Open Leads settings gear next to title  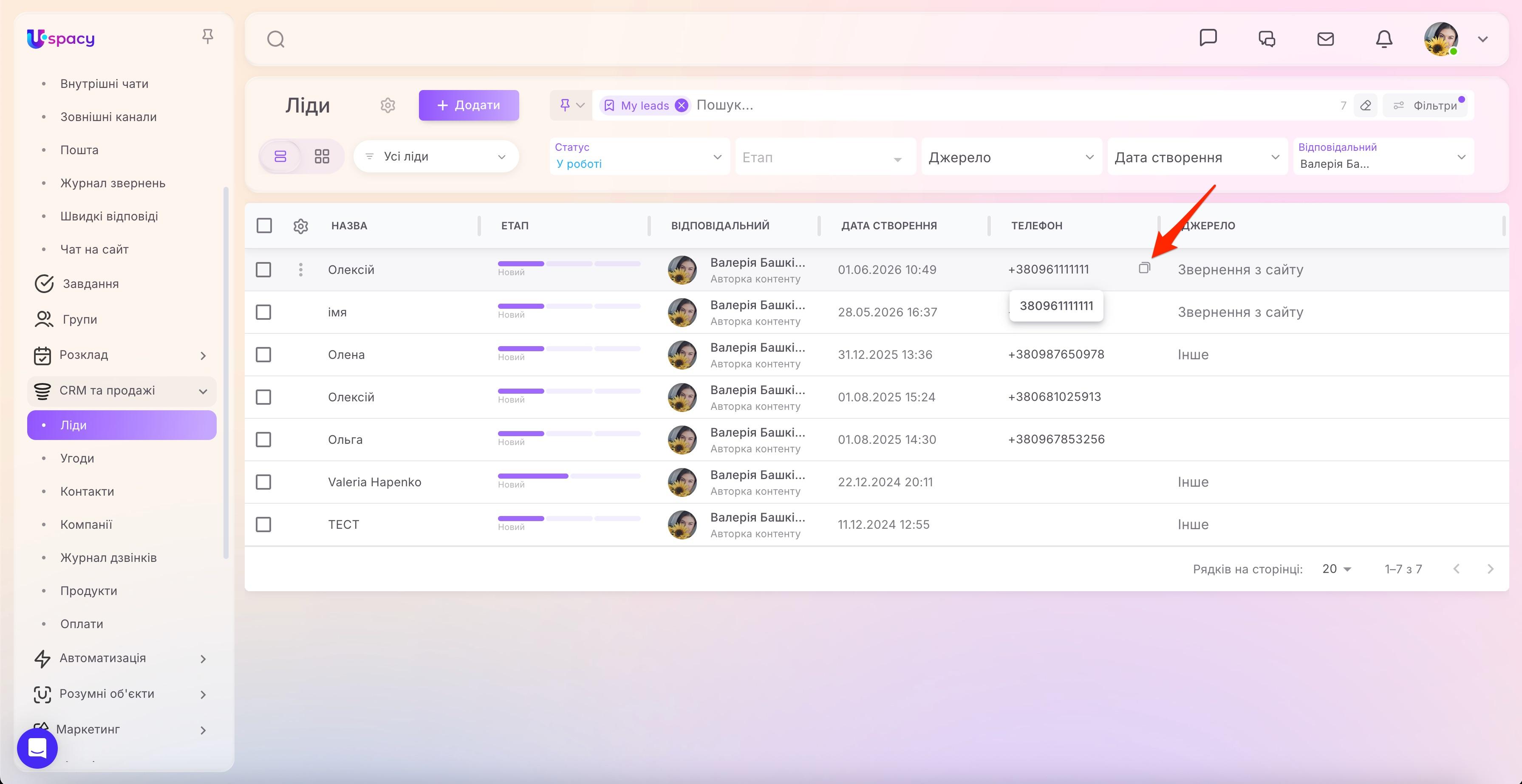click(388, 105)
